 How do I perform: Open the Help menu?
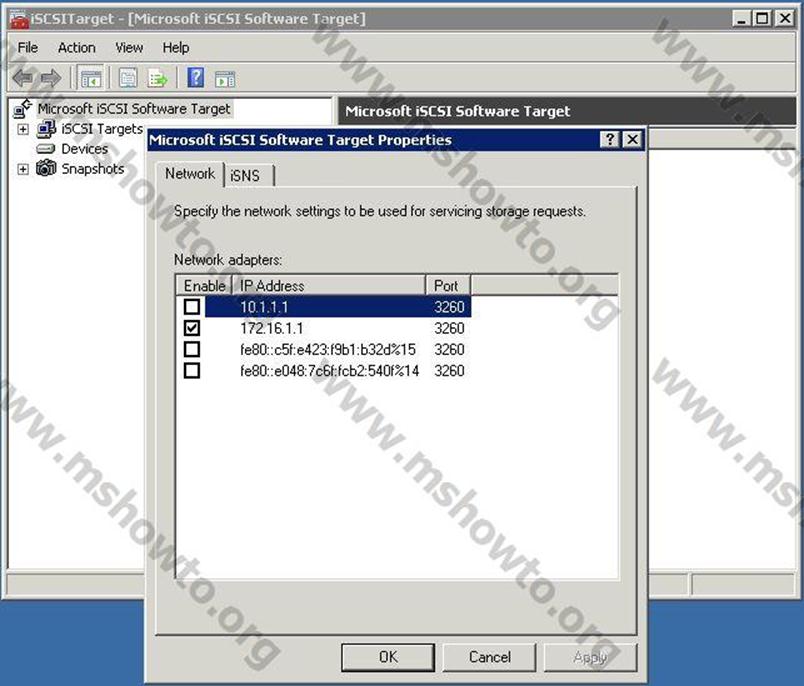176,48
